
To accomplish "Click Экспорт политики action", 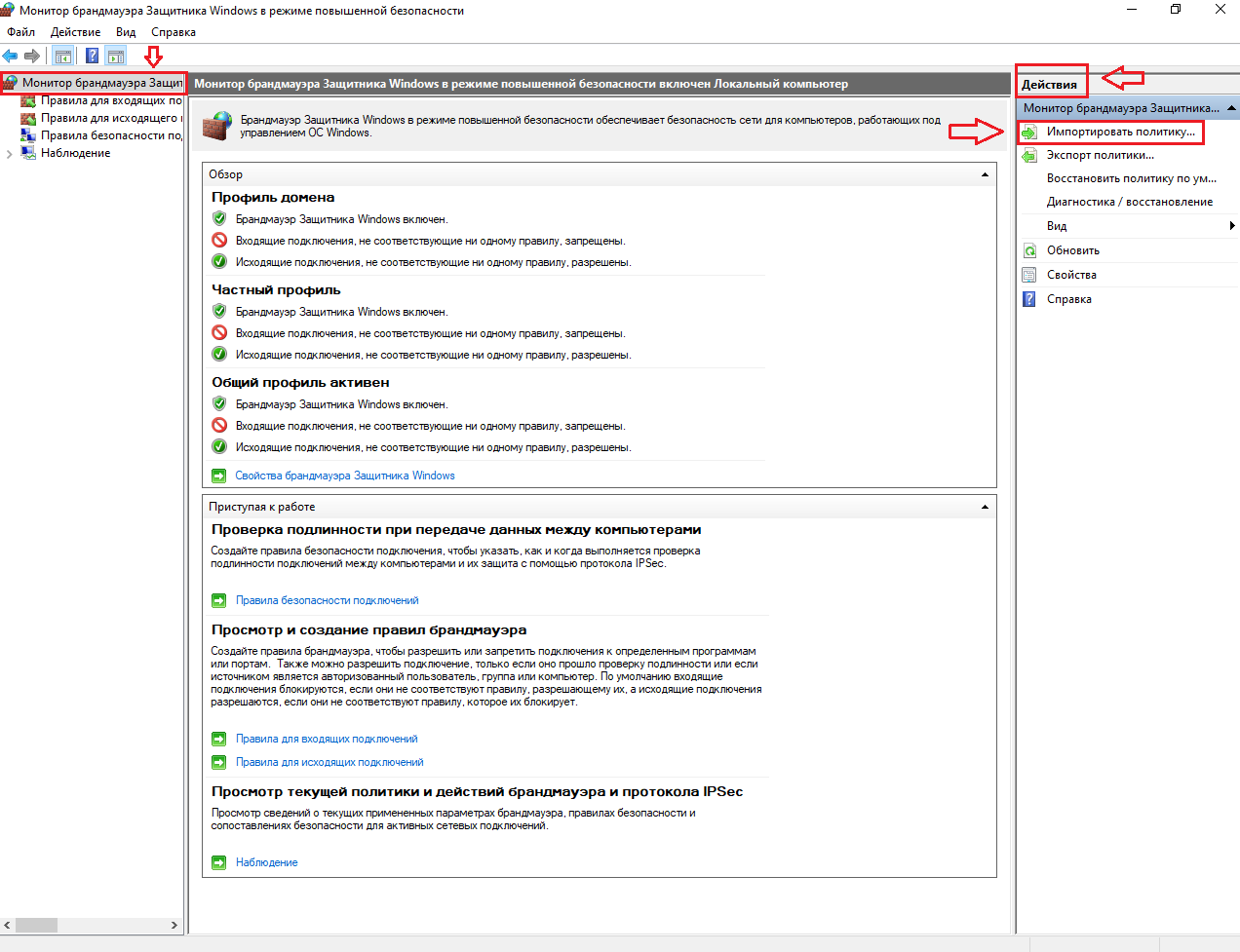I will [x=1101, y=155].
